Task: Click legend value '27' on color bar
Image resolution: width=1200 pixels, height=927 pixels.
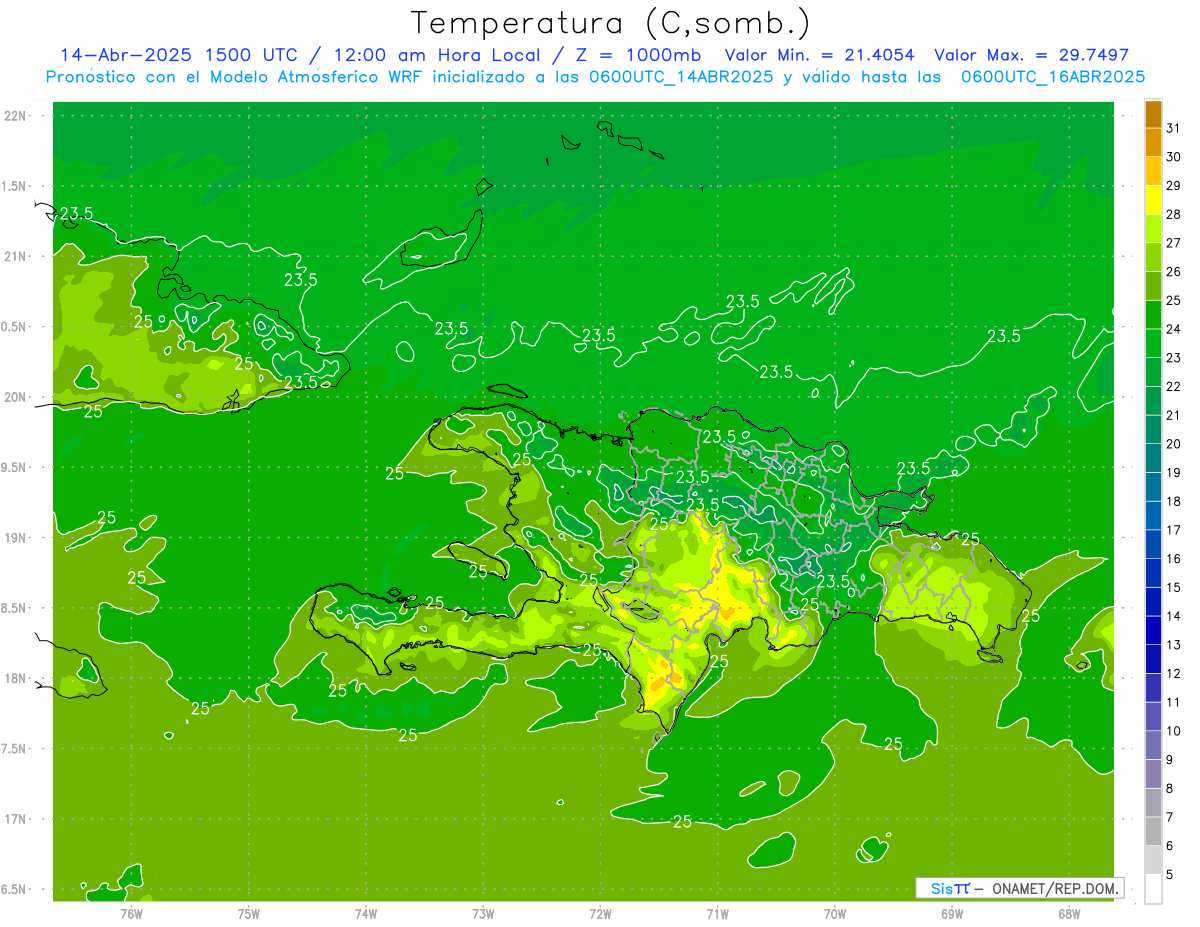Action: 1173,243
